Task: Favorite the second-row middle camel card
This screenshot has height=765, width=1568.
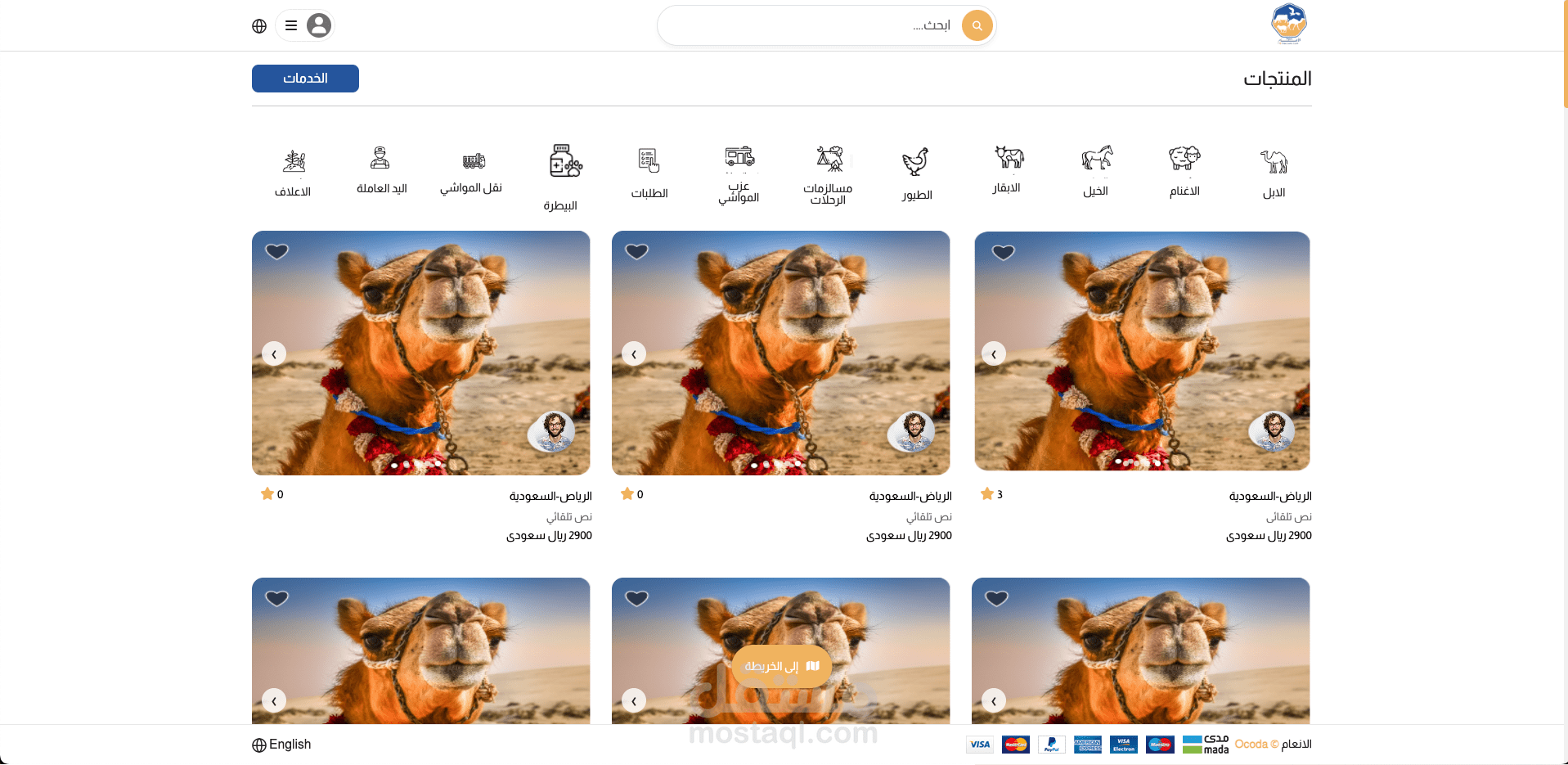Action: (x=637, y=598)
